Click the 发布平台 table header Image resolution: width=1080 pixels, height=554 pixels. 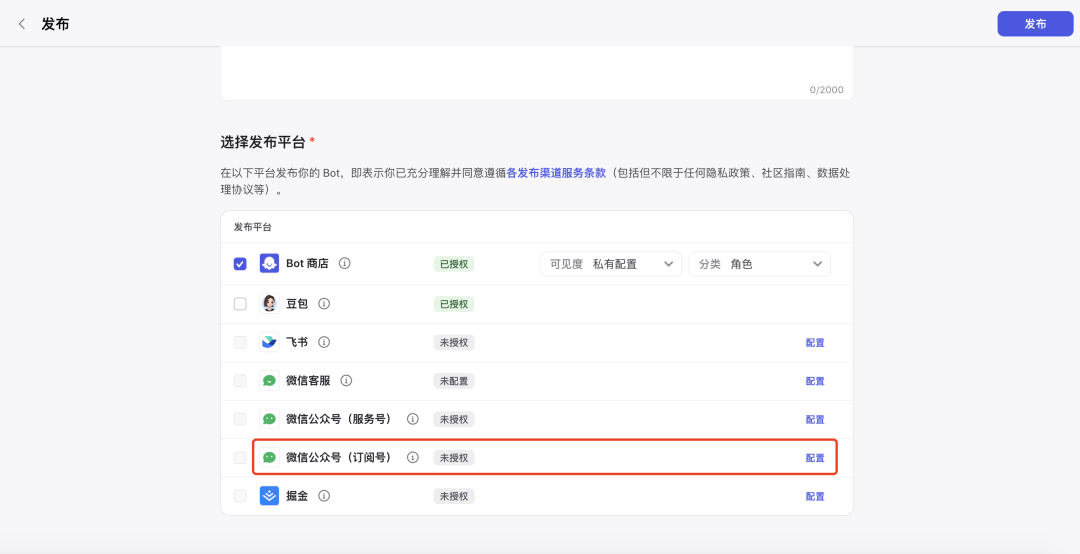tap(253, 227)
